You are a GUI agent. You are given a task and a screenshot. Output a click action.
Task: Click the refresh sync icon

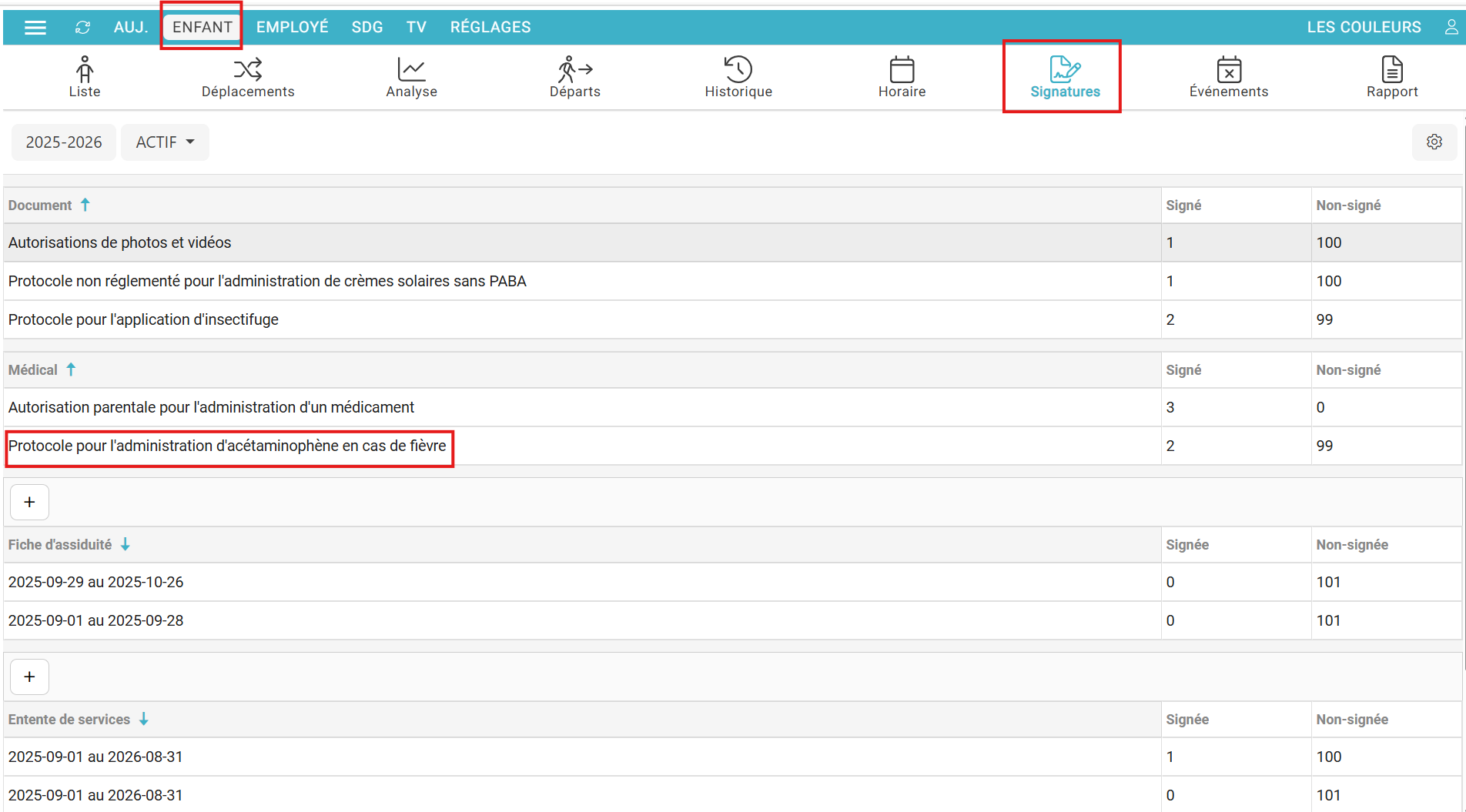(x=82, y=28)
